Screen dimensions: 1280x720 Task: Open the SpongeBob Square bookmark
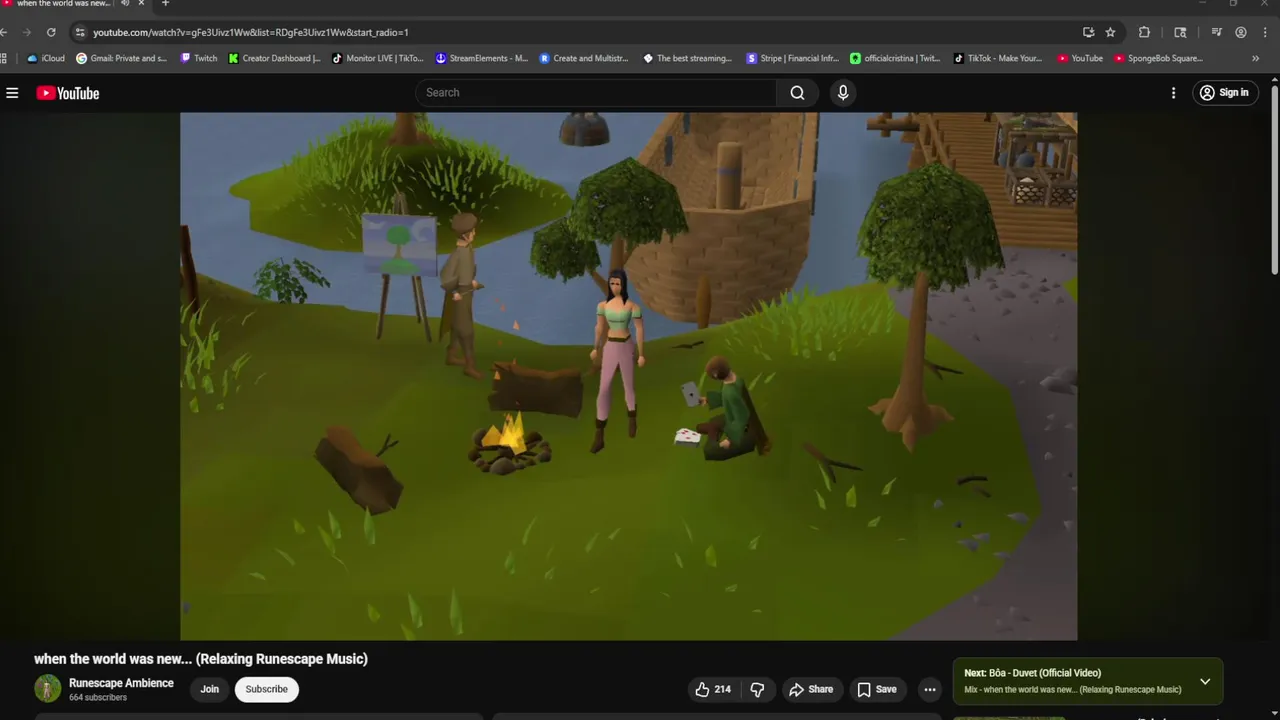(1159, 58)
